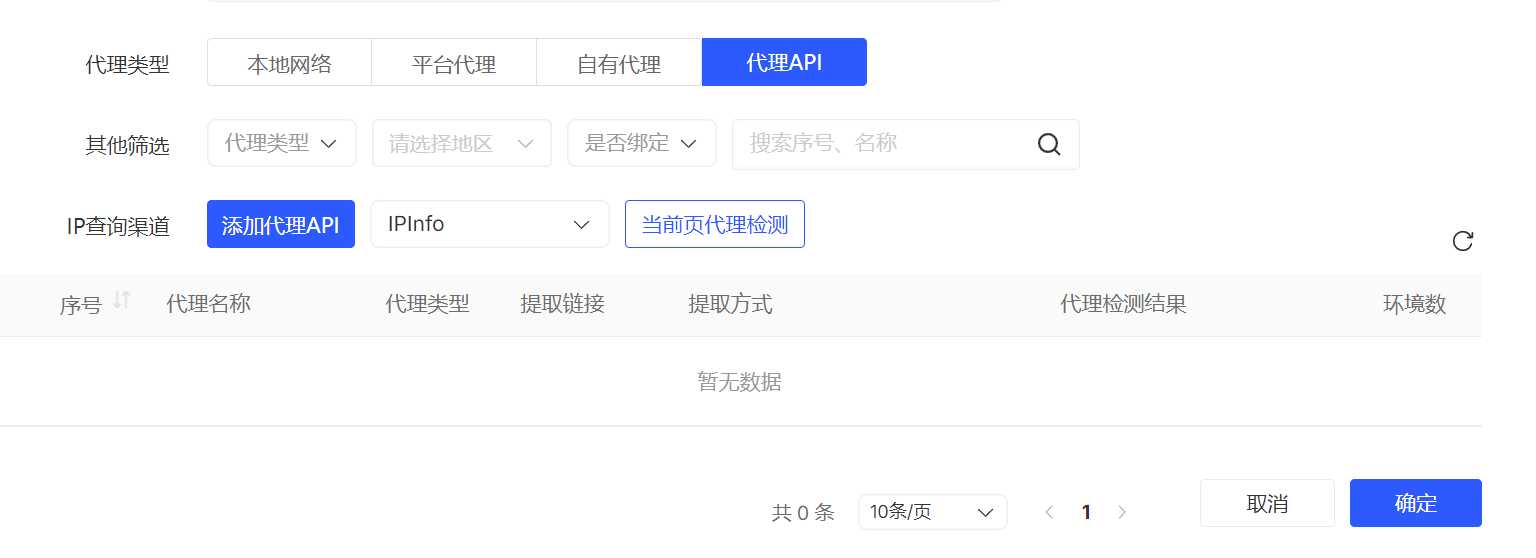Open the 代理类型 filter dropdown
The image size is (1536, 558).
282,143
